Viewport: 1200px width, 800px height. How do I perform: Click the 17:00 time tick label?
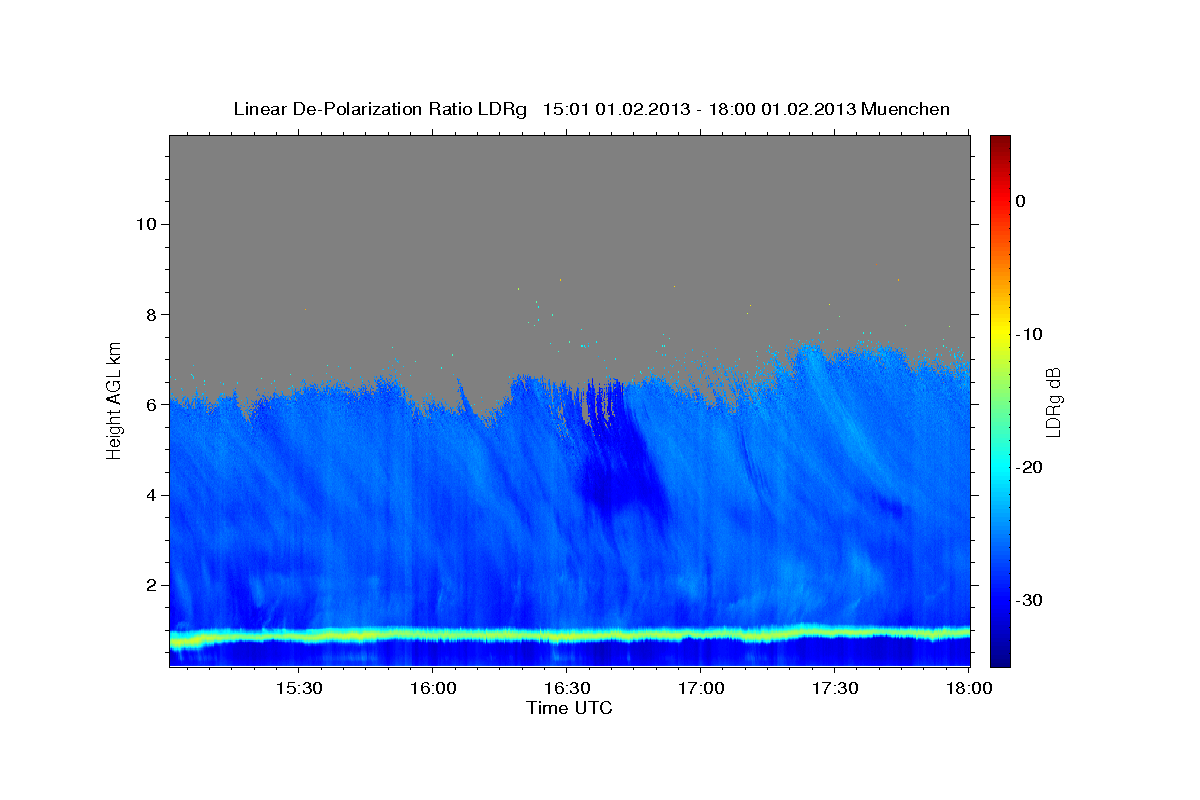pyautogui.click(x=701, y=689)
